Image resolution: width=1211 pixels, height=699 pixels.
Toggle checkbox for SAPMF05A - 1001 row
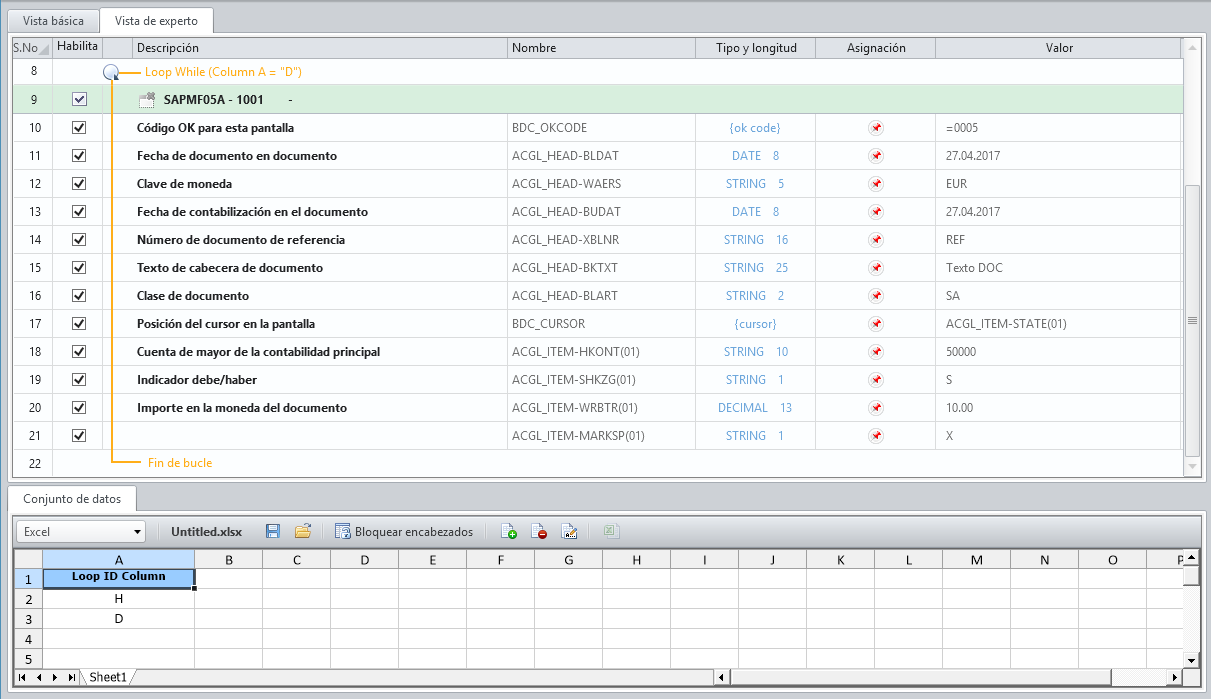[79, 100]
